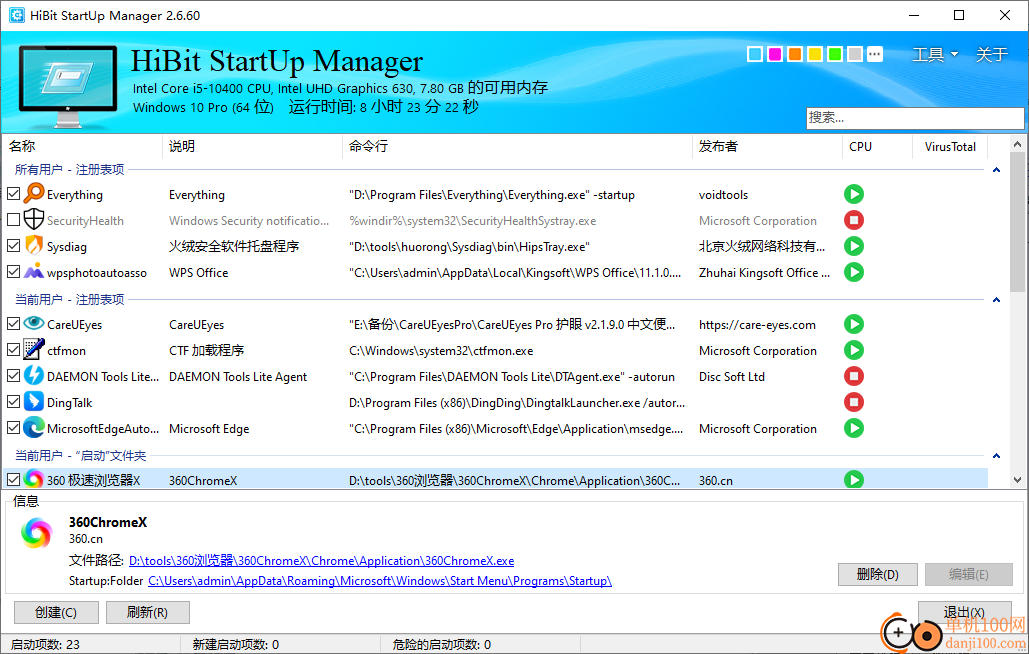Image resolution: width=1029 pixels, height=654 pixels.
Task: Click the Microsoft Edge app icon
Action: (x=33, y=428)
